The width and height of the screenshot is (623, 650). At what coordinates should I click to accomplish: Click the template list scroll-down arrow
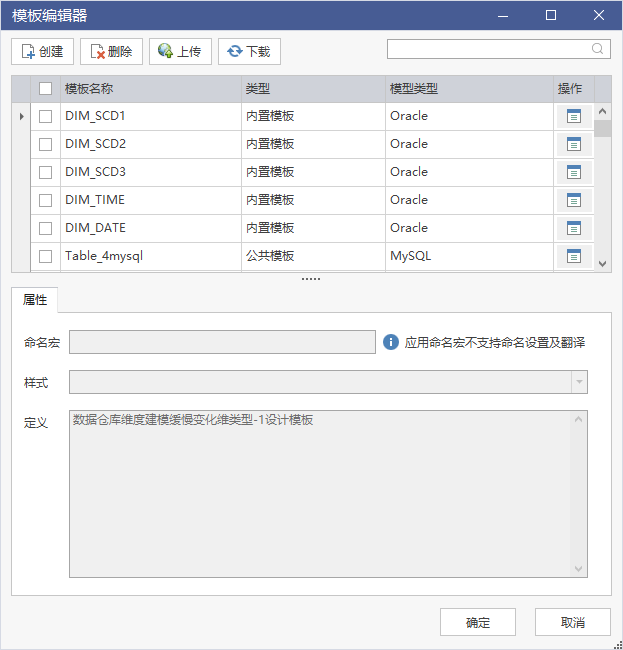(x=603, y=264)
